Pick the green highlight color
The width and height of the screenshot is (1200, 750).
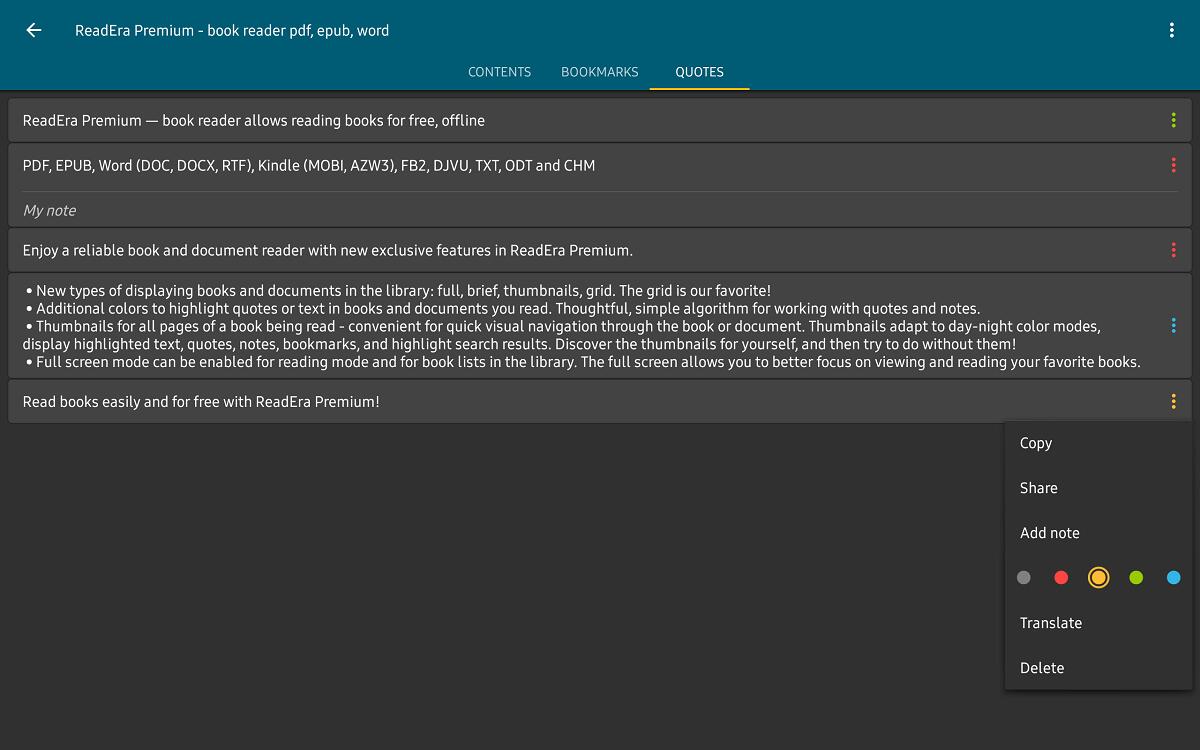click(x=1136, y=577)
